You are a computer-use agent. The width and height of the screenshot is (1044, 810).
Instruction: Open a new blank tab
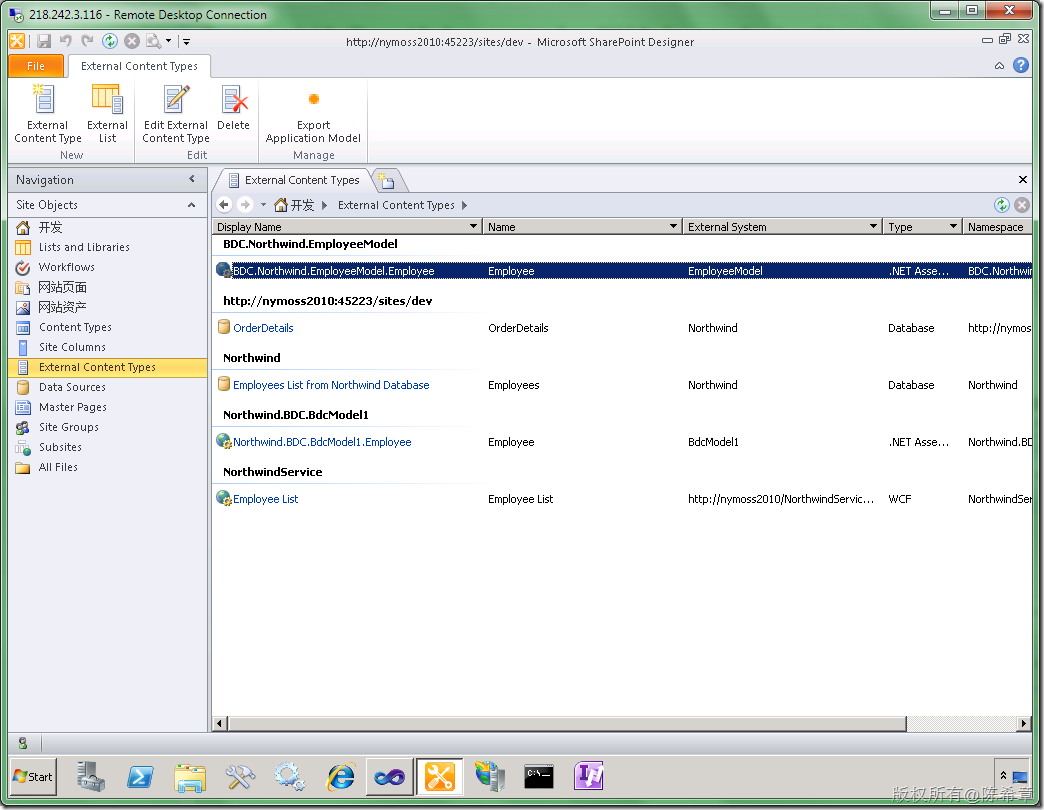(386, 180)
